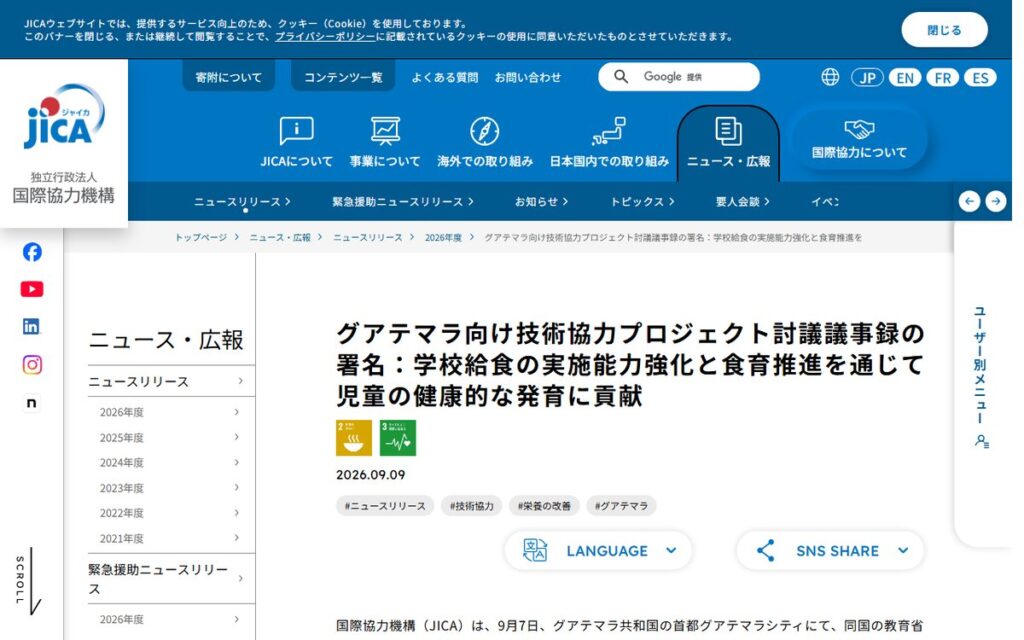Screen dimensions: 1024x640
Task: Click the SCROLL down indicator
Action: pyautogui.click(x=29, y=581)
